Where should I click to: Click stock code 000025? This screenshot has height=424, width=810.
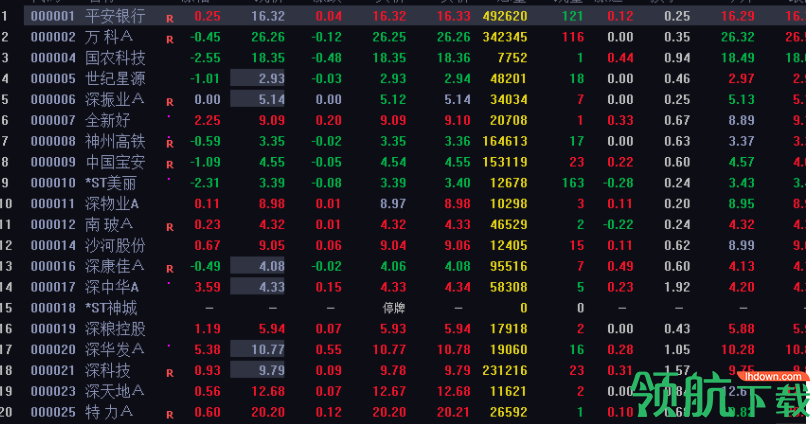[x=53, y=412]
